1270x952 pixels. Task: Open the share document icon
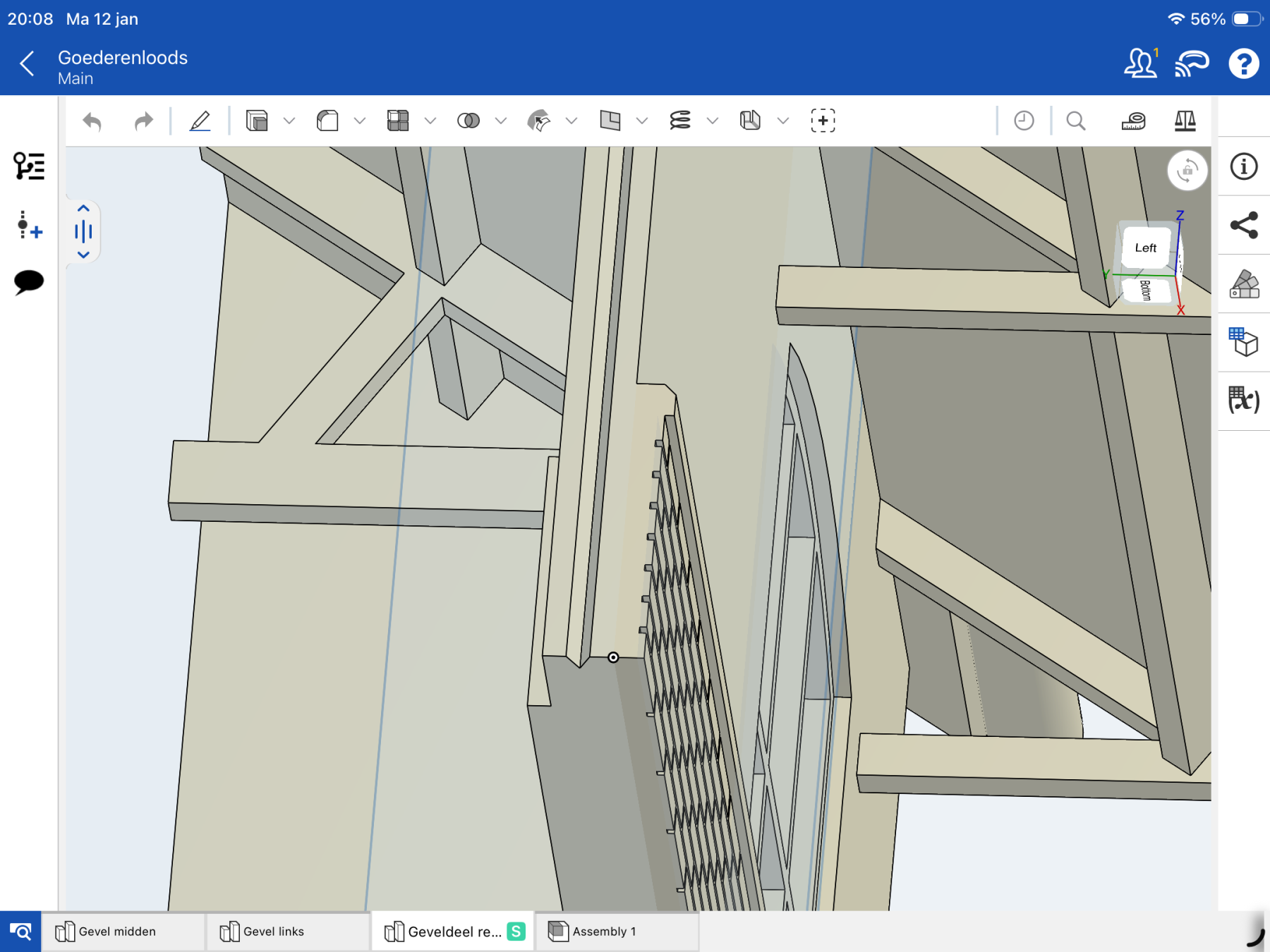[x=1244, y=225]
